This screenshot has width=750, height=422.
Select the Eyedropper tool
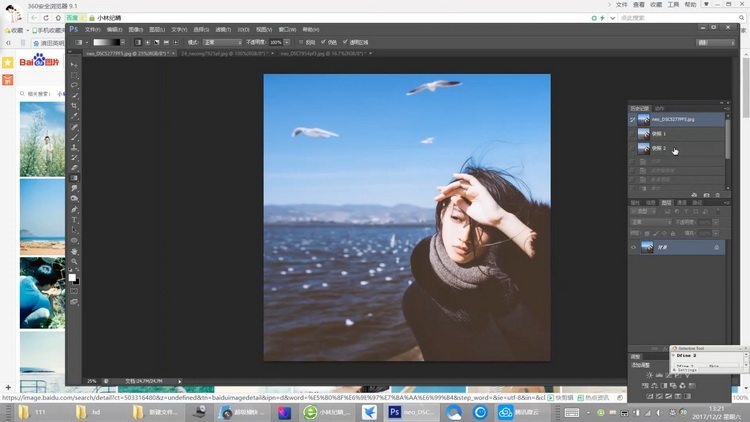(x=74, y=116)
